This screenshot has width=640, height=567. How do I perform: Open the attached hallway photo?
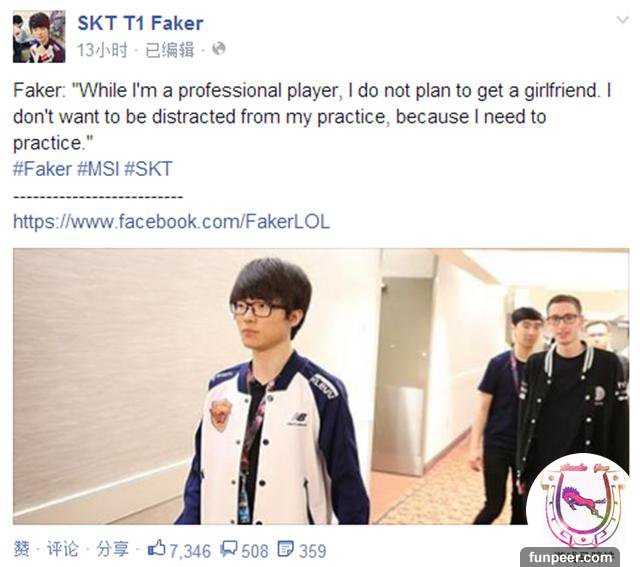[x=321, y=386]
